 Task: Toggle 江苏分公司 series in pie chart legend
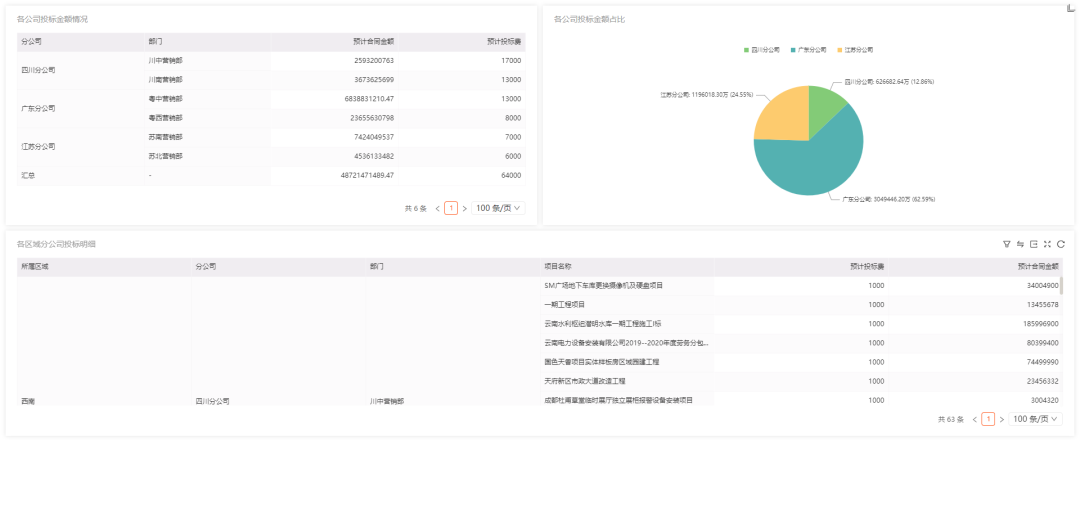855,50
